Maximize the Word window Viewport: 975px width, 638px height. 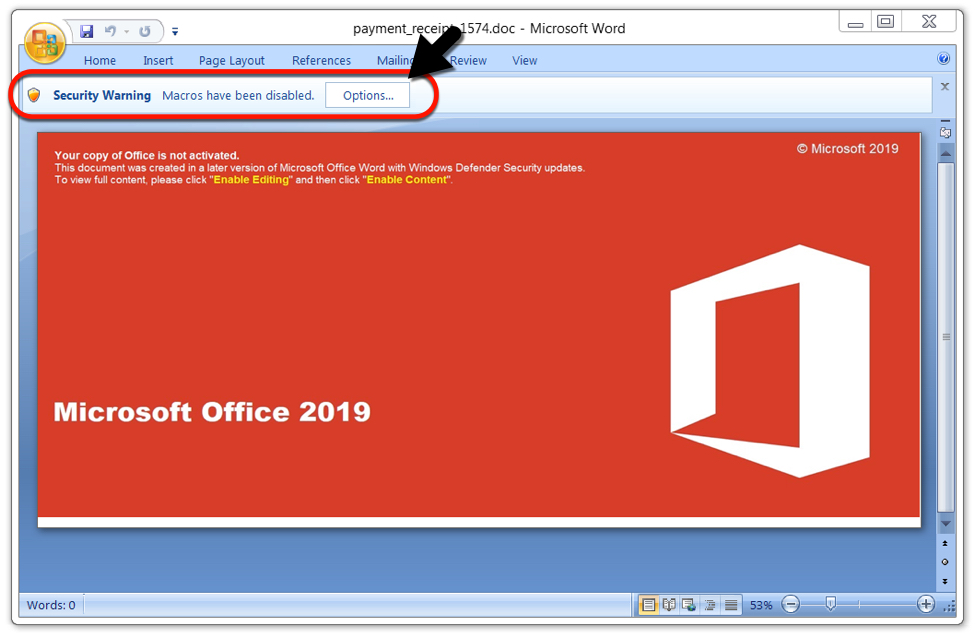pos(885,22)
